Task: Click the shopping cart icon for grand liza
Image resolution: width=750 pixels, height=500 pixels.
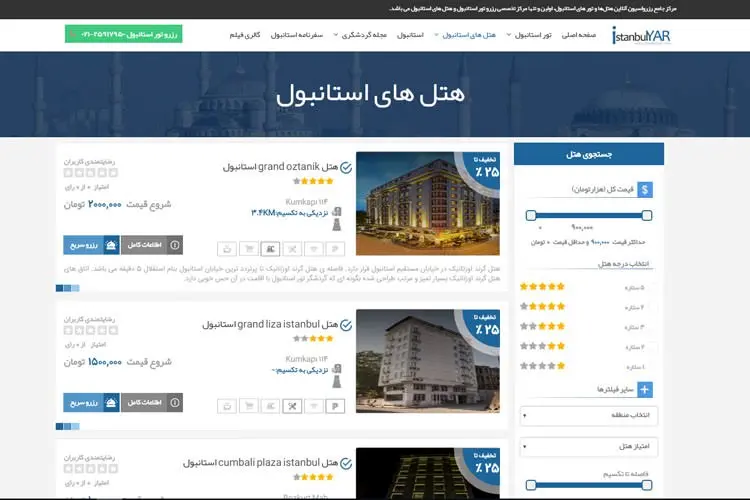Action: 249,406
